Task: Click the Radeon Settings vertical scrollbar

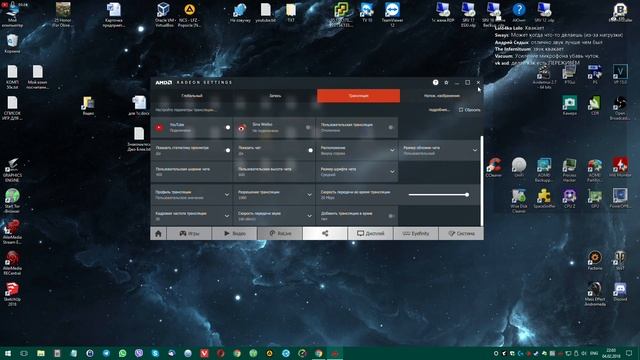Action: point(482,181)
